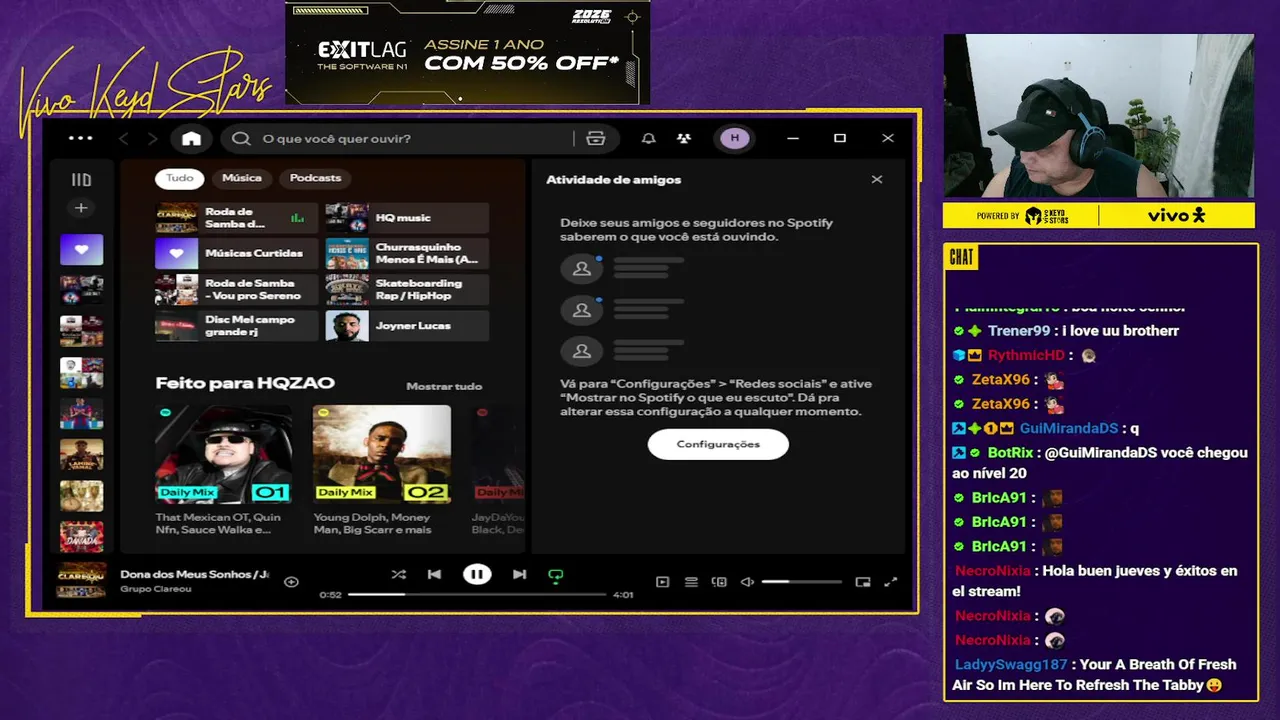Image resolution: width=1280 pixels, height=720 pixels.
Task: Skip to next track
Action: [519, 575]
